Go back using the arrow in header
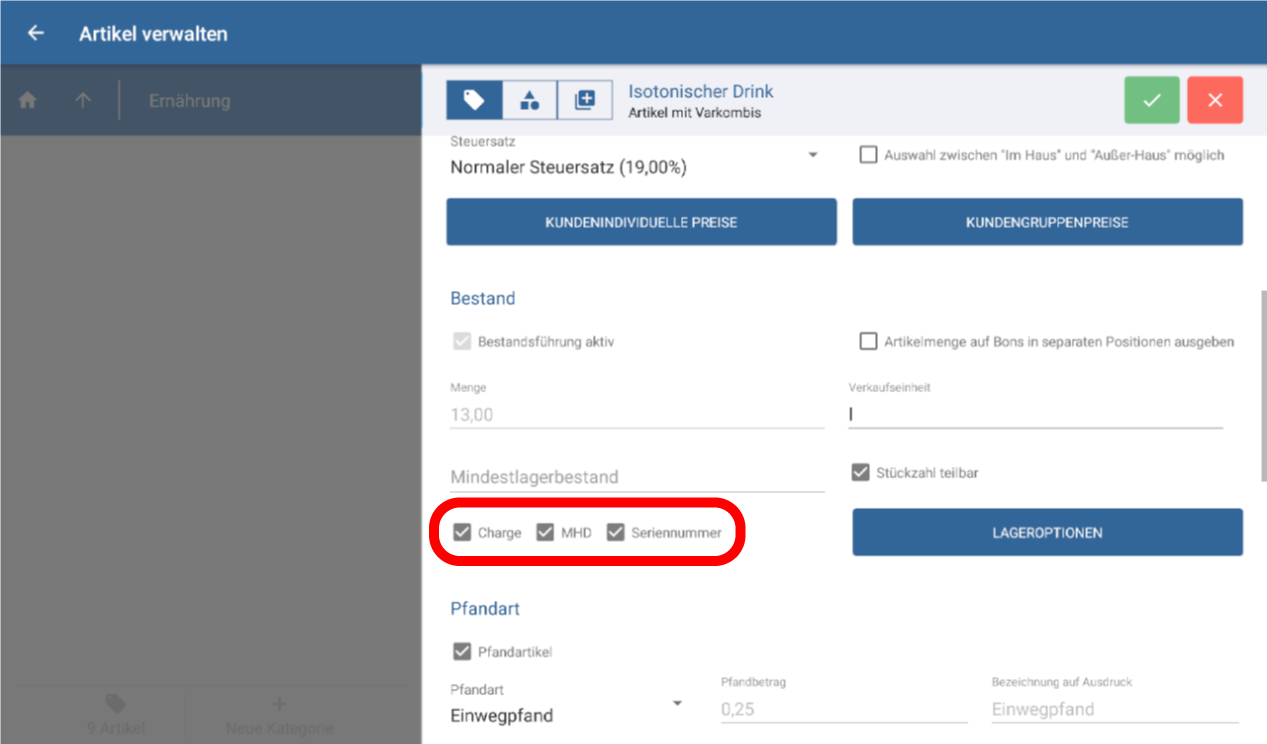This screenshot has width=1267, height=744. pyautogui.click(x=36, y=33)
